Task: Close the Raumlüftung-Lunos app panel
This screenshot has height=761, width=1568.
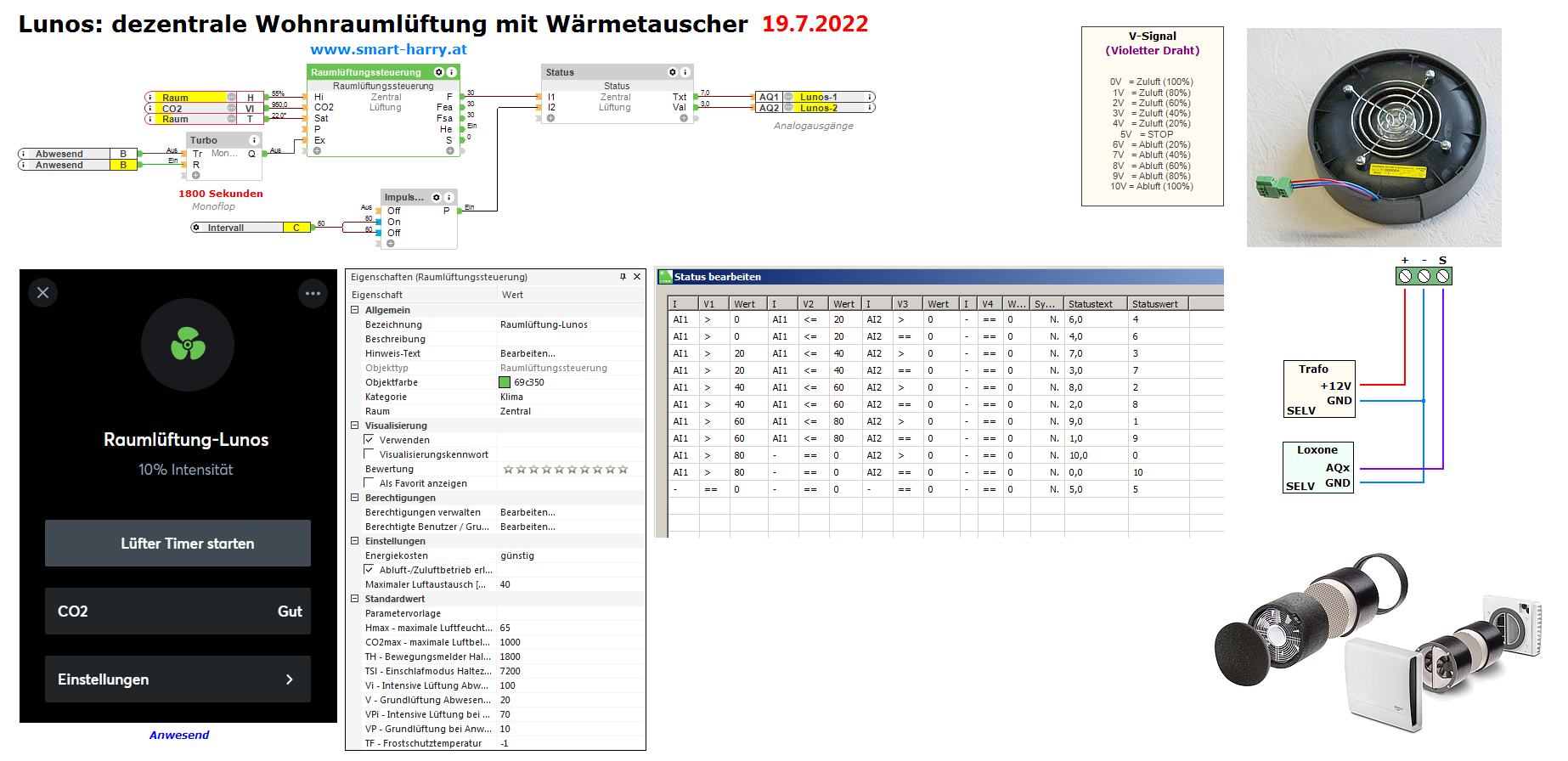Action: click(43, 293)
